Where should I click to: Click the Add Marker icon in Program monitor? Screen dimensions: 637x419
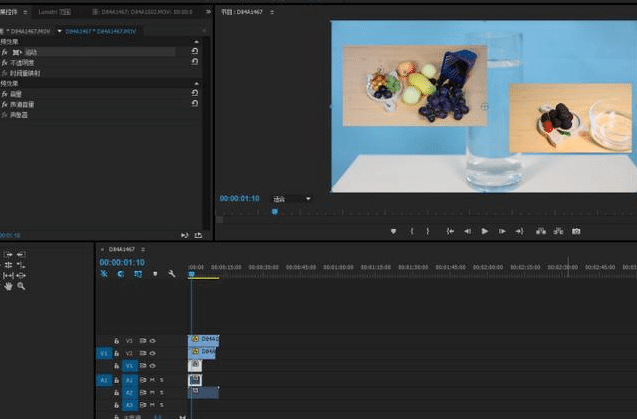pyautogui.click(x=393, y=231)
